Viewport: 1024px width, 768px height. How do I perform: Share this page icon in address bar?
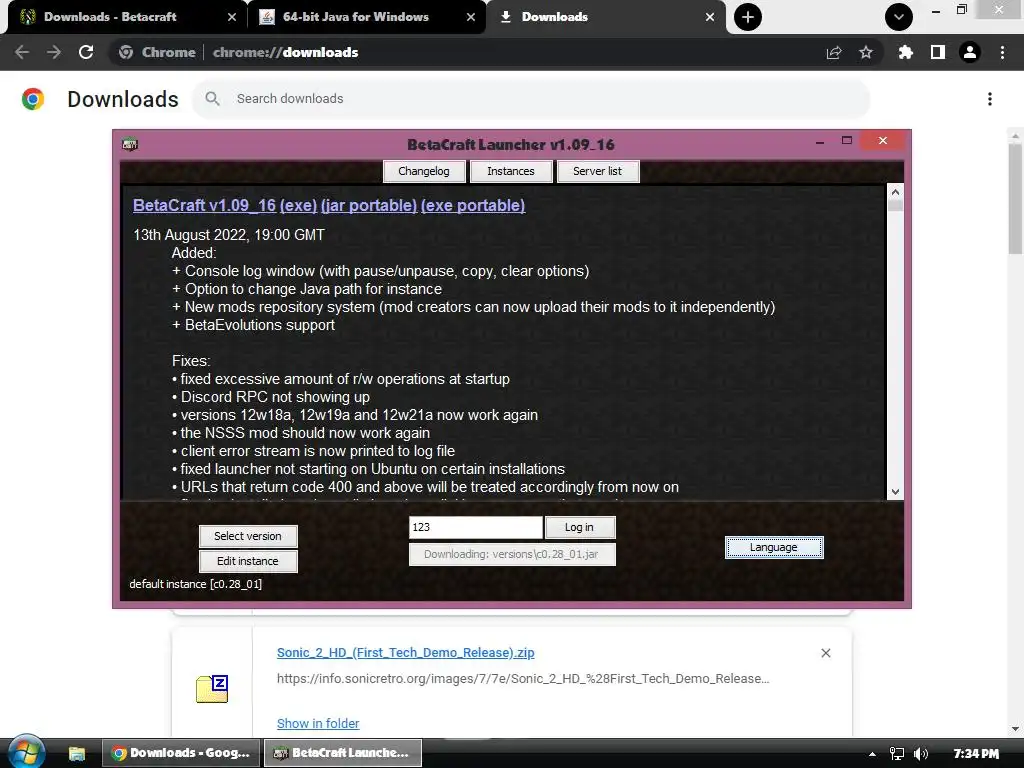[x=834, y=52]
